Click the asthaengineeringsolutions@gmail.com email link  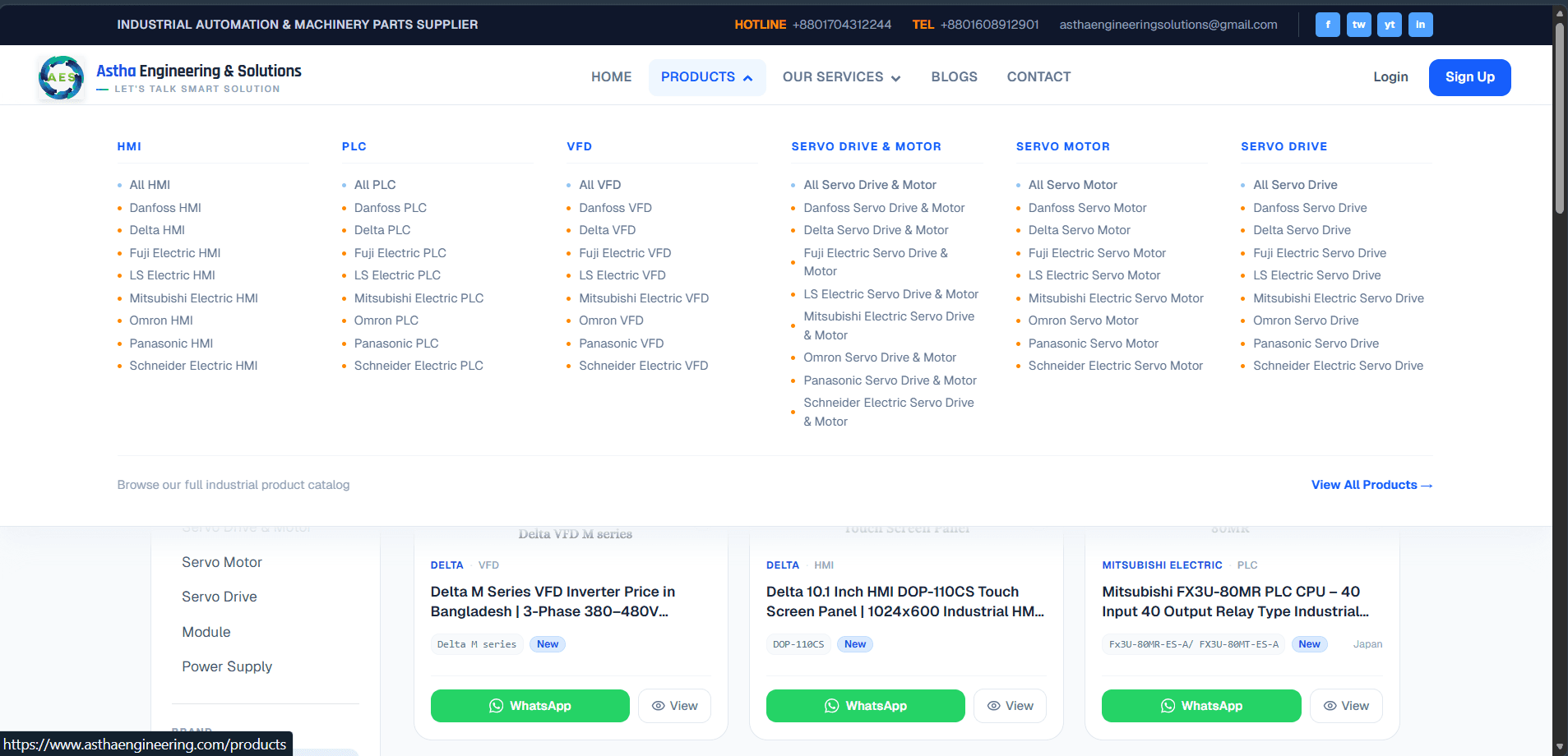tap(1168, 25)
